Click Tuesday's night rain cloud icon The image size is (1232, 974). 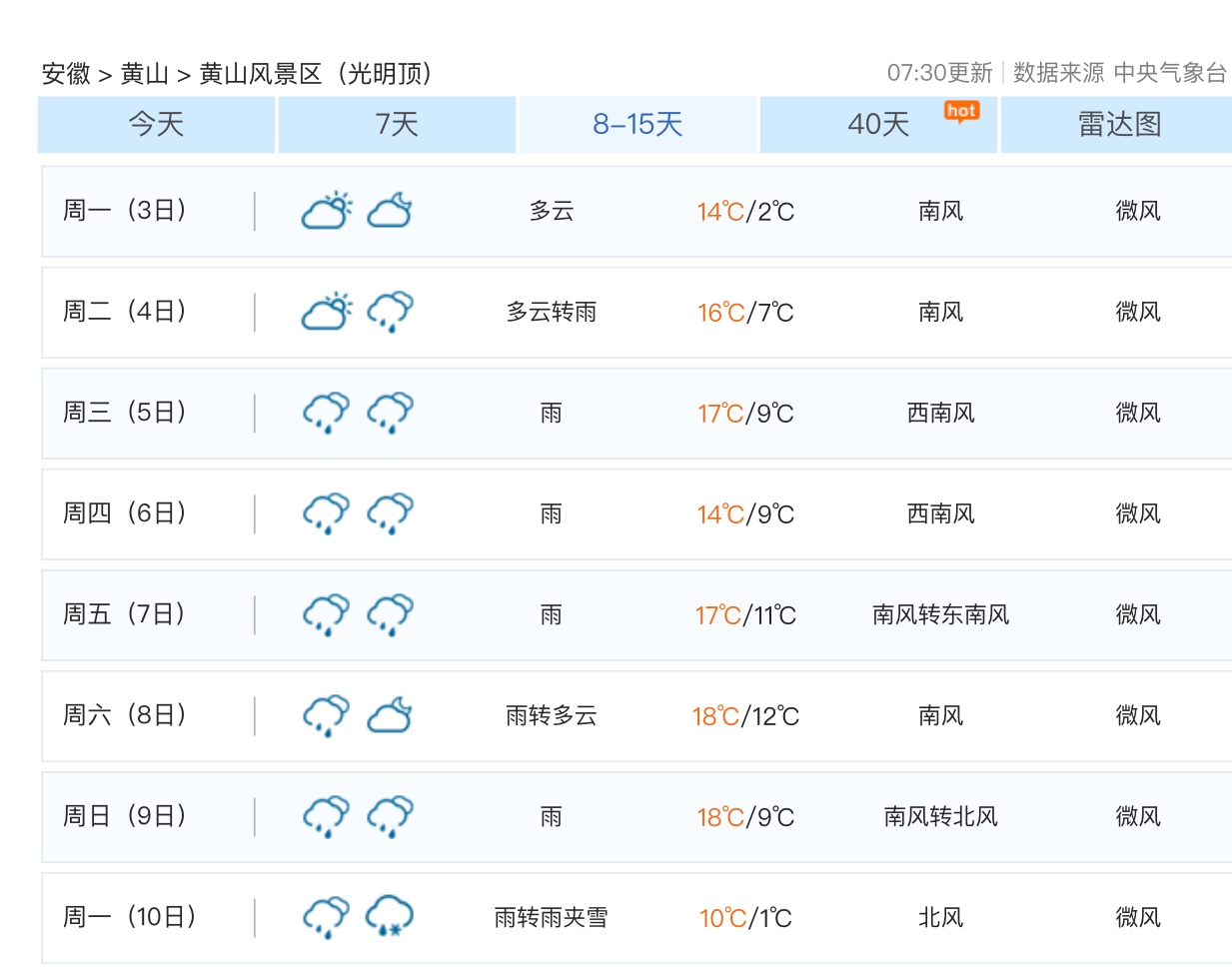click(389, 311)
